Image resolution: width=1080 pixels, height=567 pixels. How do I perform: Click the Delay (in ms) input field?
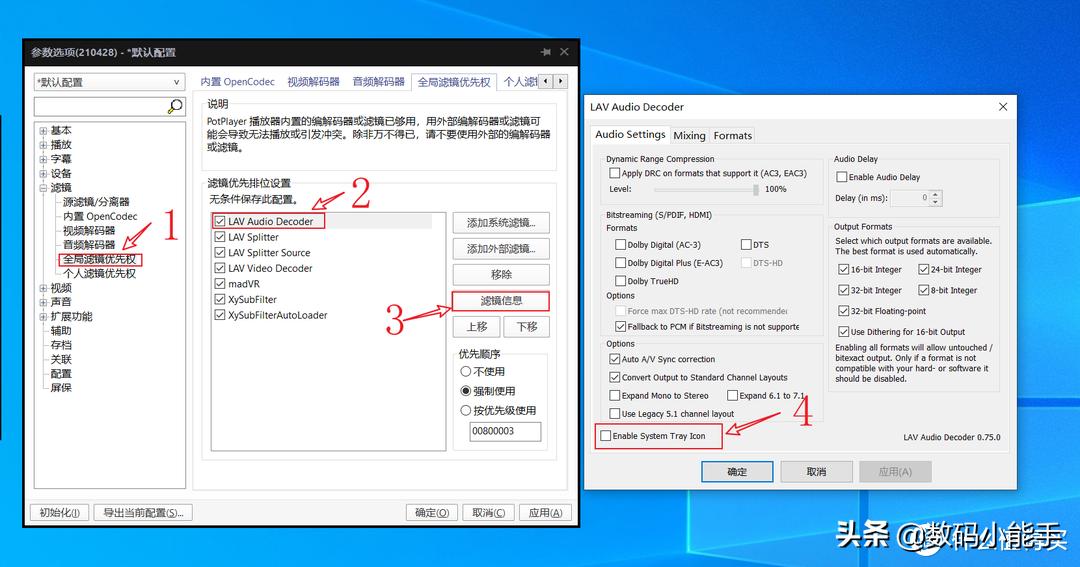pyautogui.click(x=911, y=198)
